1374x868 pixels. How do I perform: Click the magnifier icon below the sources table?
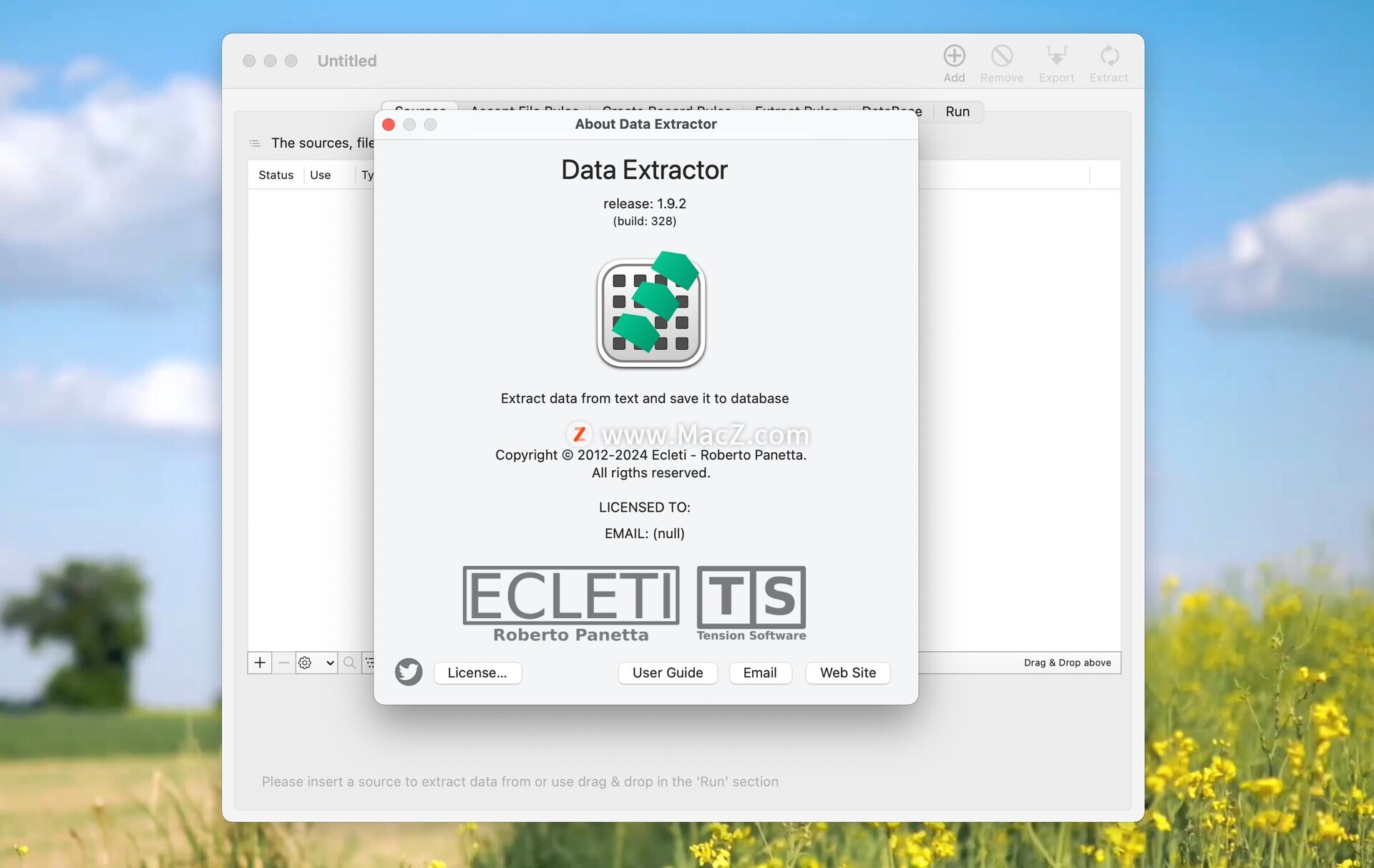(349, 663)
